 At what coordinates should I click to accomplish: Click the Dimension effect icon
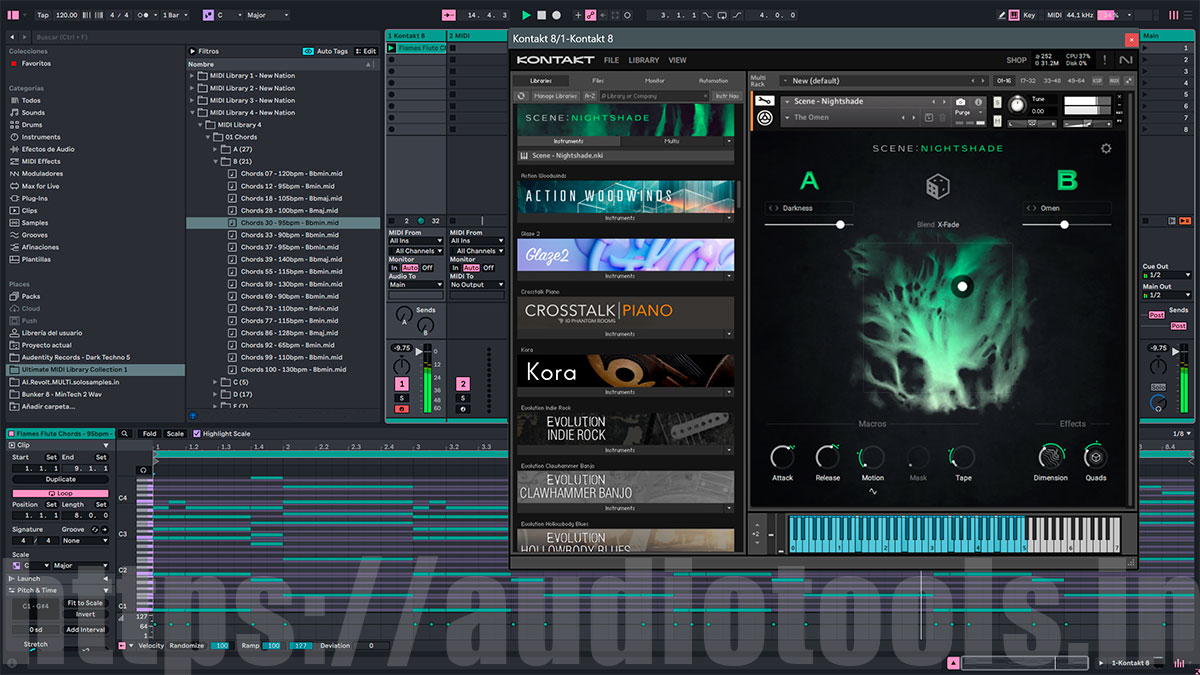click(1050, 457)
